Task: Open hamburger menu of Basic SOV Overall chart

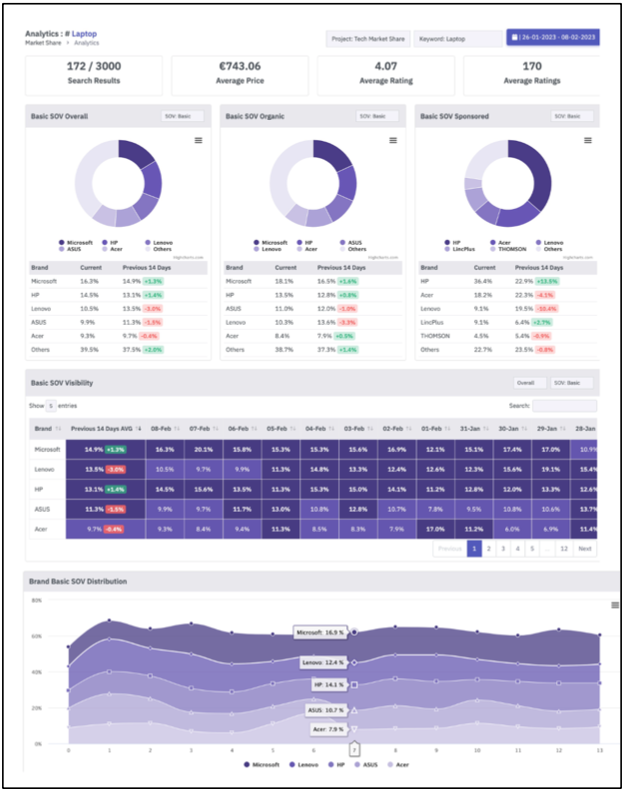Action: (199, 140)
